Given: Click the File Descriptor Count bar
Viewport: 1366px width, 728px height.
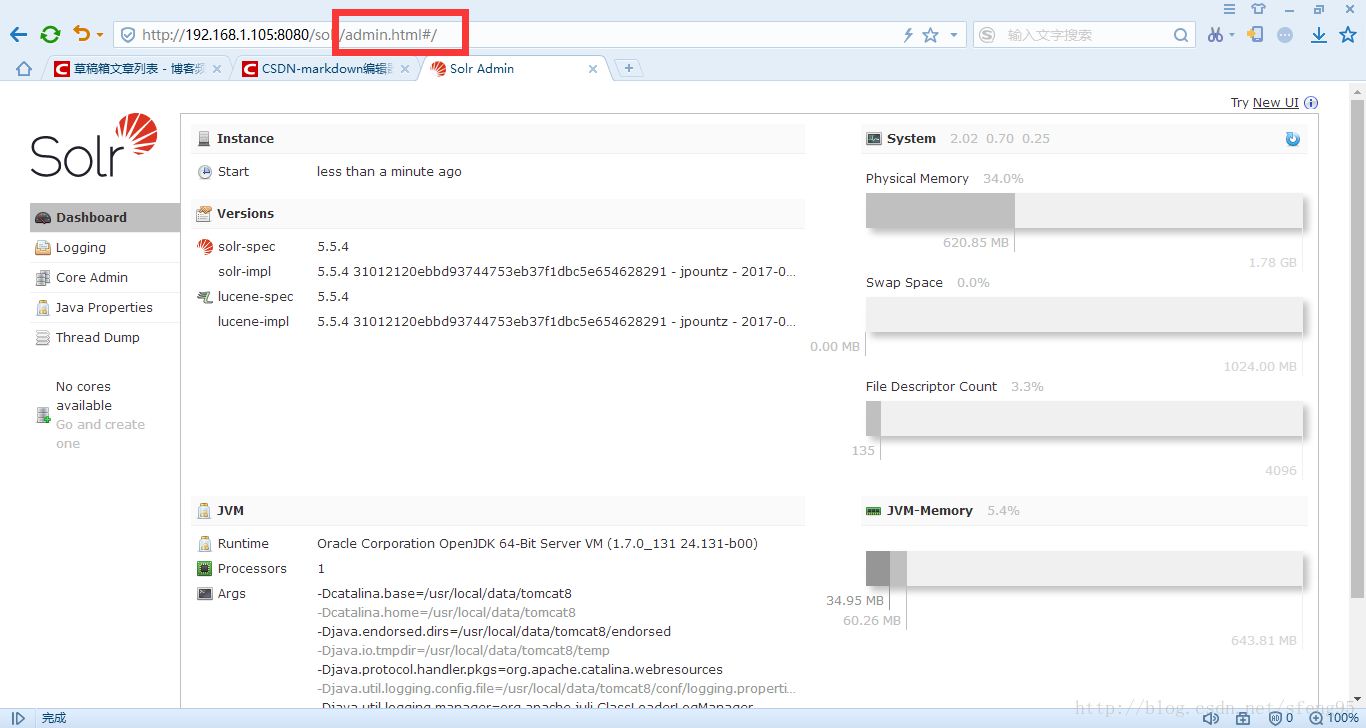Looking at the screenshot, I should [x=1084, y=419].
